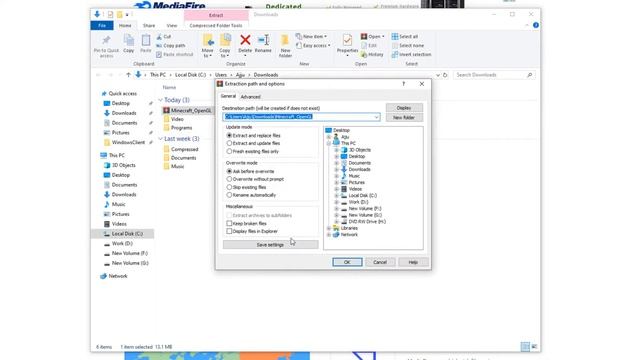Screen dimensions: 640x360
Task: Select Fresh existing files only option
Action: click(252, 151)
